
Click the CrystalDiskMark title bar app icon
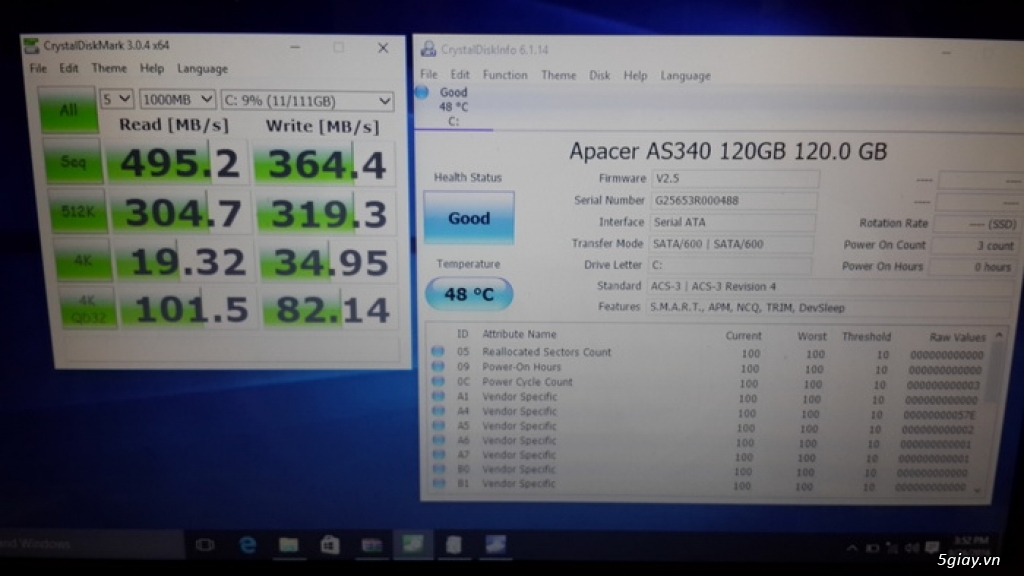31,45
